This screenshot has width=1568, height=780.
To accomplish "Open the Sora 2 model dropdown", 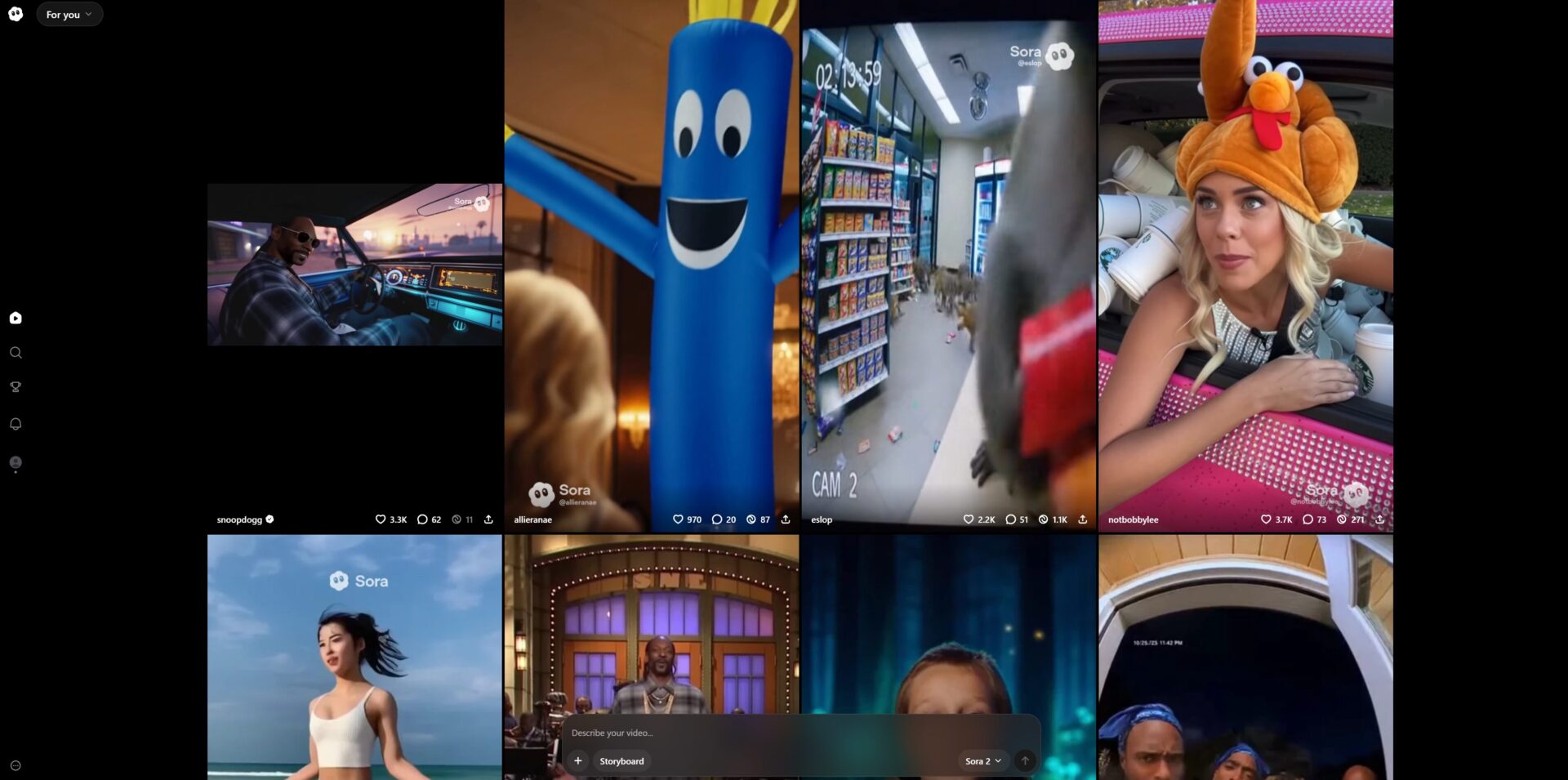I will tap(982, 761).
